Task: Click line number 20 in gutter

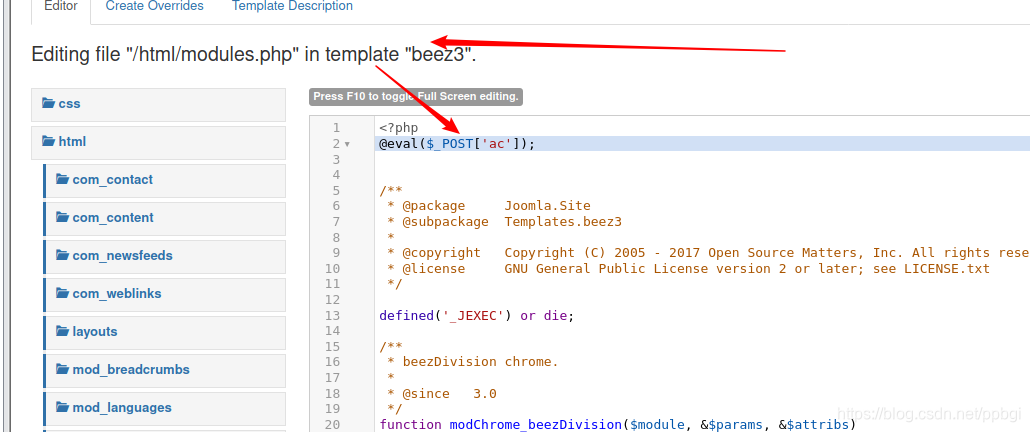Action: tap(332, 425)
